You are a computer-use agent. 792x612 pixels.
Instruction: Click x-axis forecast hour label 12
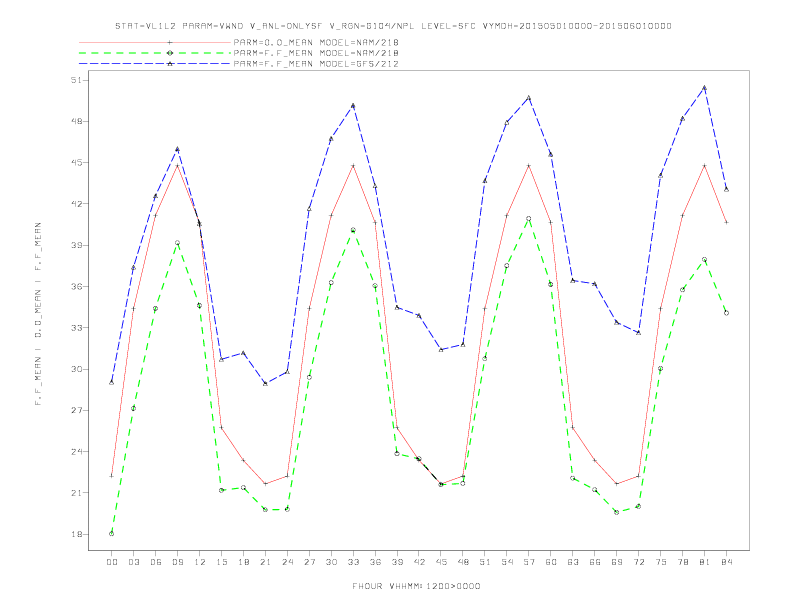[200, 562]
